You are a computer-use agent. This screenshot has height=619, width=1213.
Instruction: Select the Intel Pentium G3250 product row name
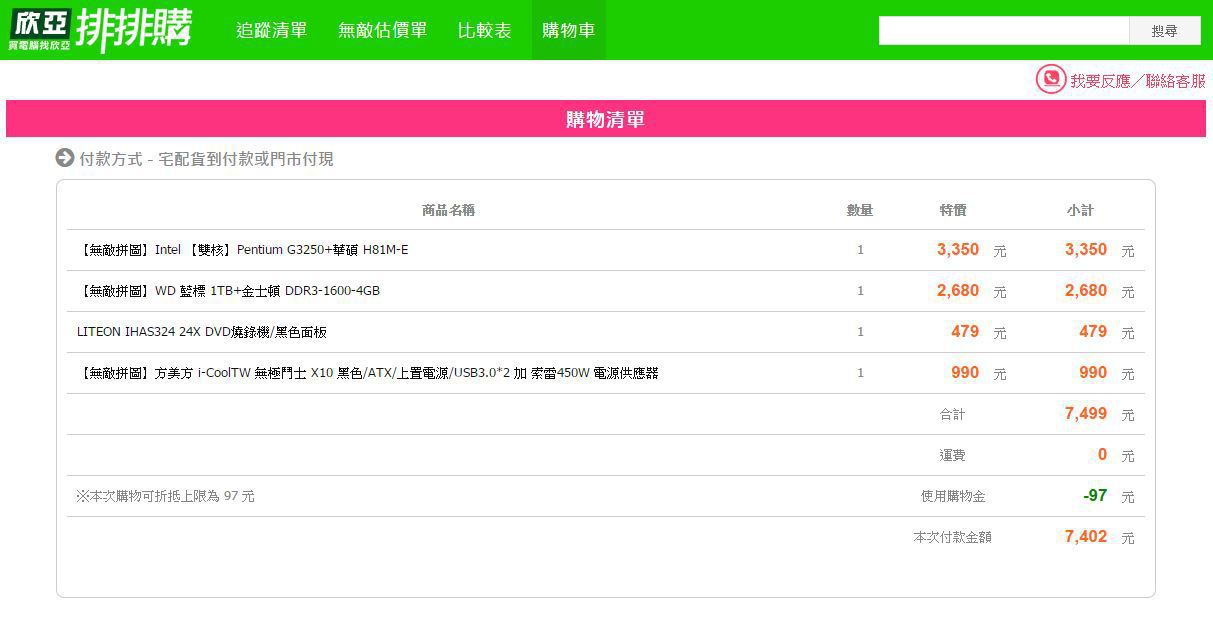click(243, 250)
